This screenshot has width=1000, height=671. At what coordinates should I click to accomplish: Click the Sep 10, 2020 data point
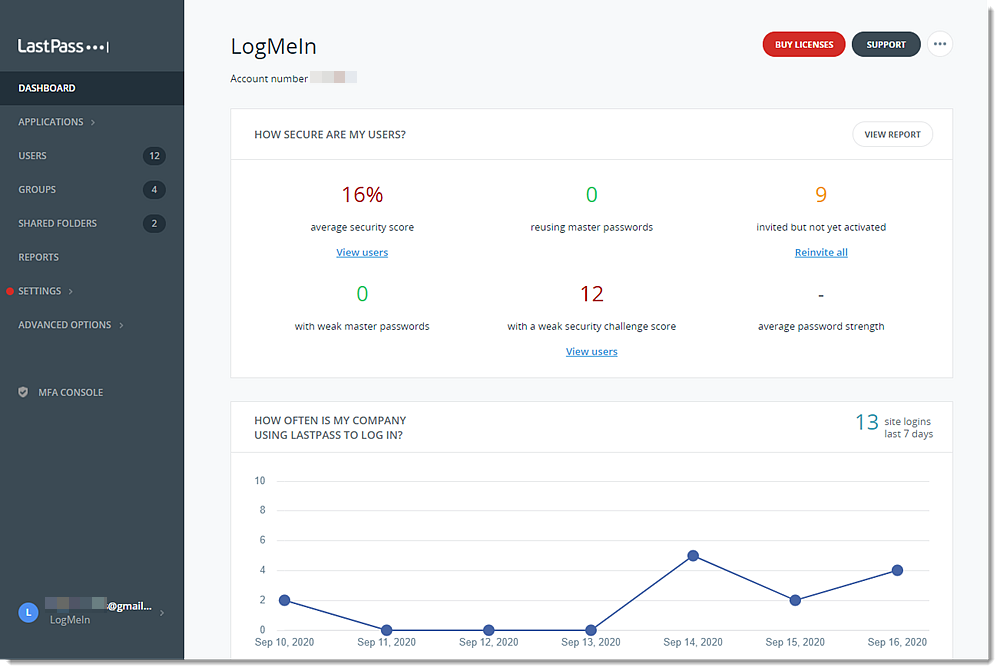(x=284, y=600)
